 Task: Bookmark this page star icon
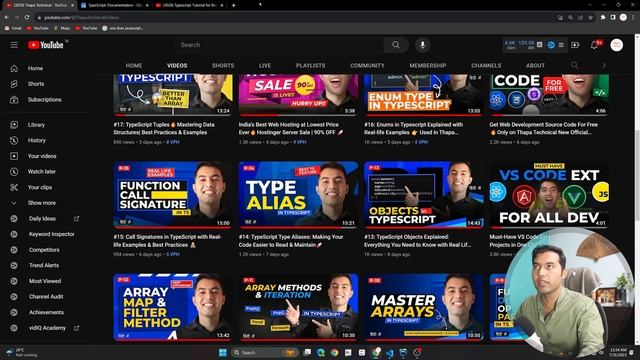click(590, 18)
